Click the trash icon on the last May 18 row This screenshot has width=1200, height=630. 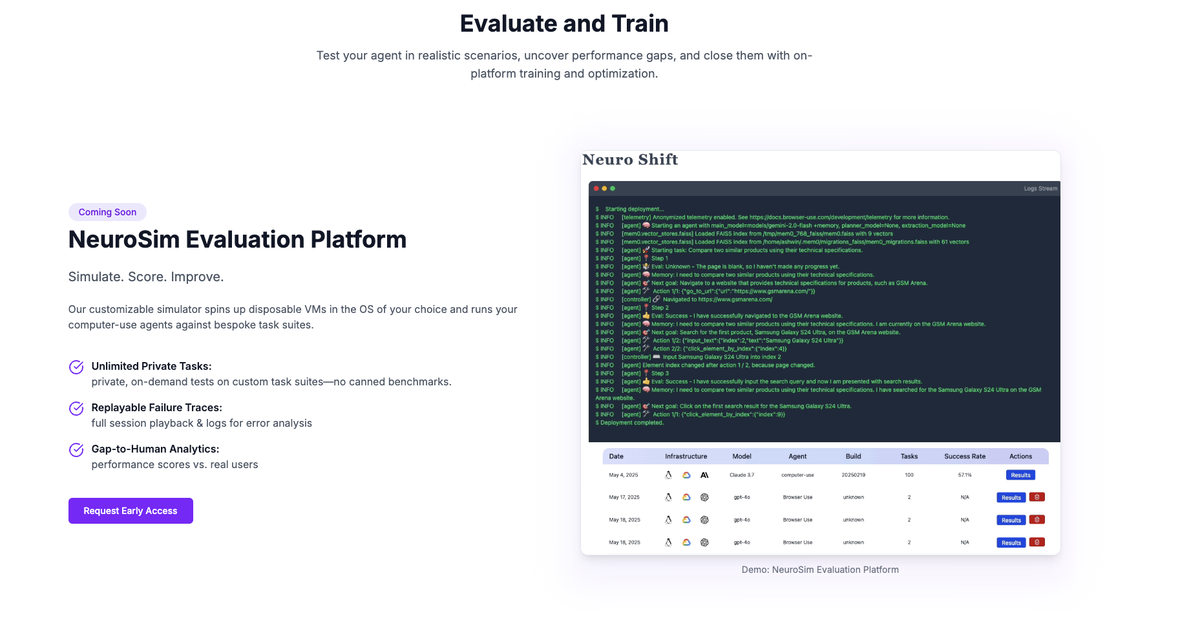(x=1035, y=542)
